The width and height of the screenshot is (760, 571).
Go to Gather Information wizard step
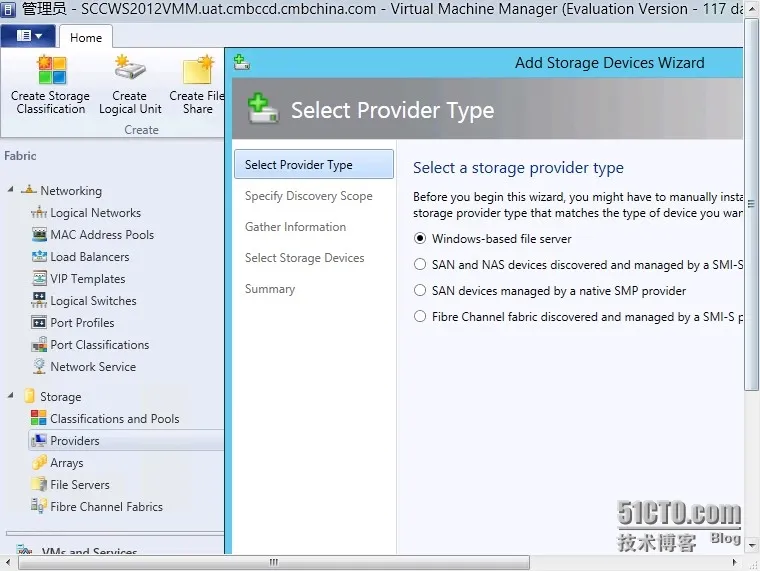[296, 227]
